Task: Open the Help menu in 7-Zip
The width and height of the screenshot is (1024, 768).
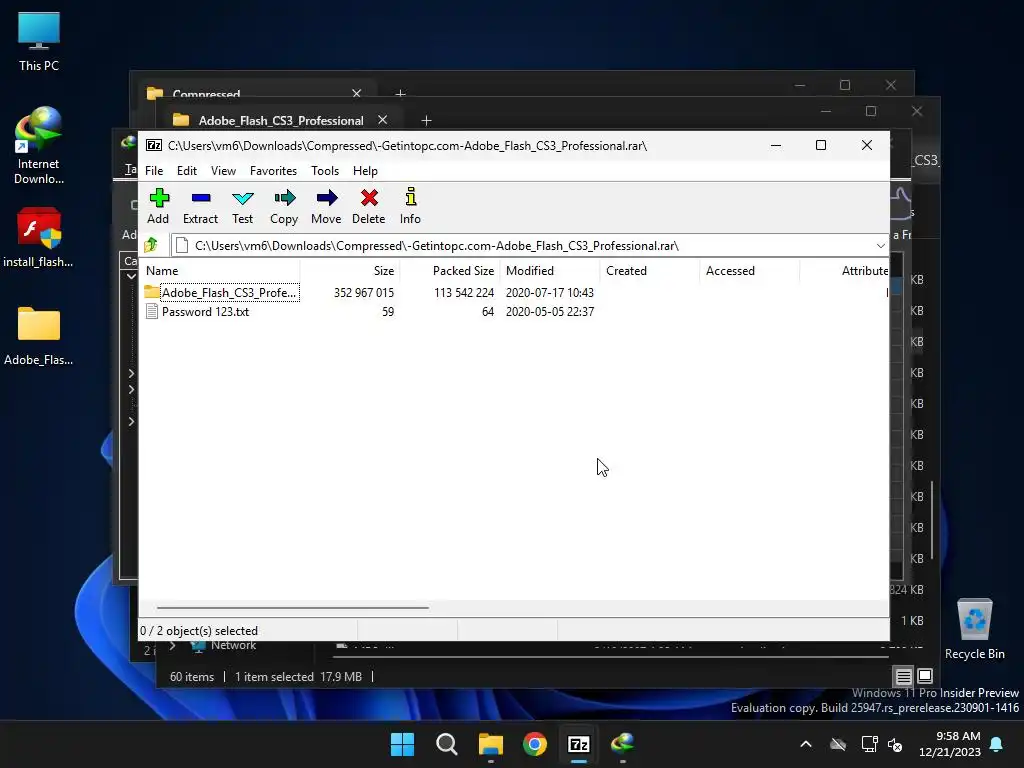Action: tap(365, 170)
